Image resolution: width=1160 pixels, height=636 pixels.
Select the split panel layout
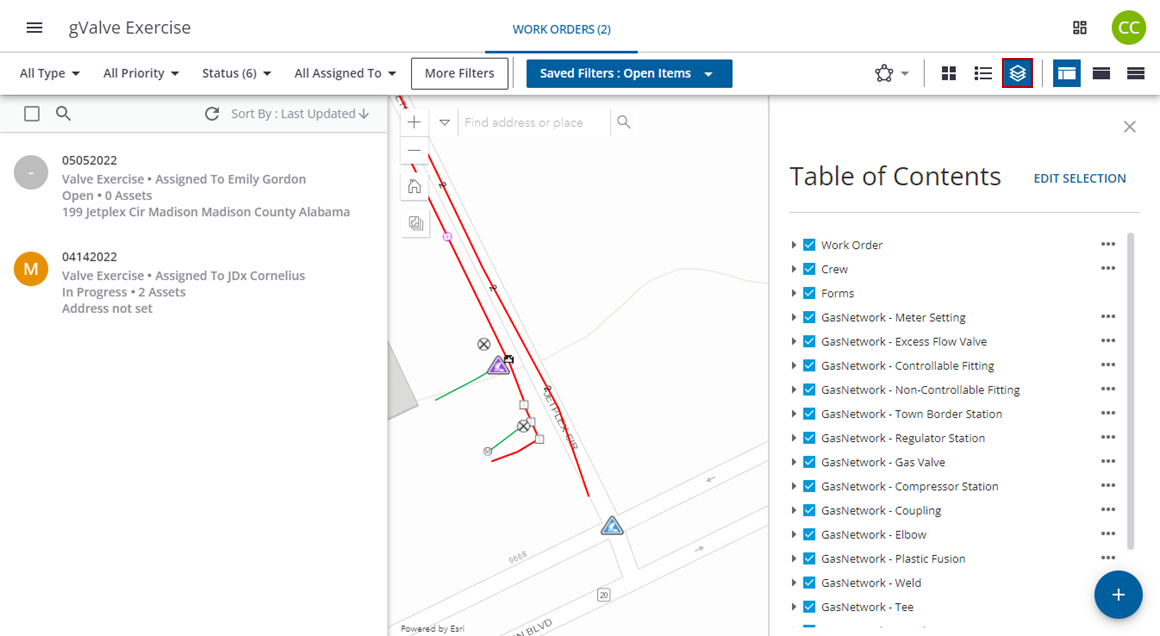coord(1066,73)
